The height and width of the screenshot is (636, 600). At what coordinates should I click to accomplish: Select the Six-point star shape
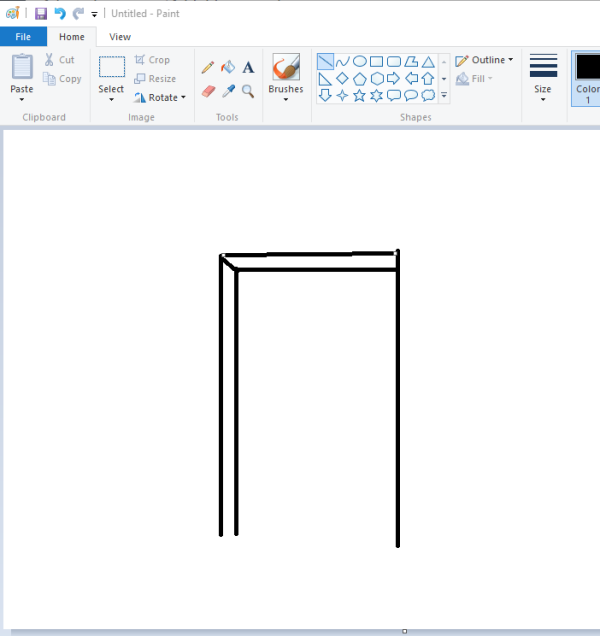(x=377, y=96)
